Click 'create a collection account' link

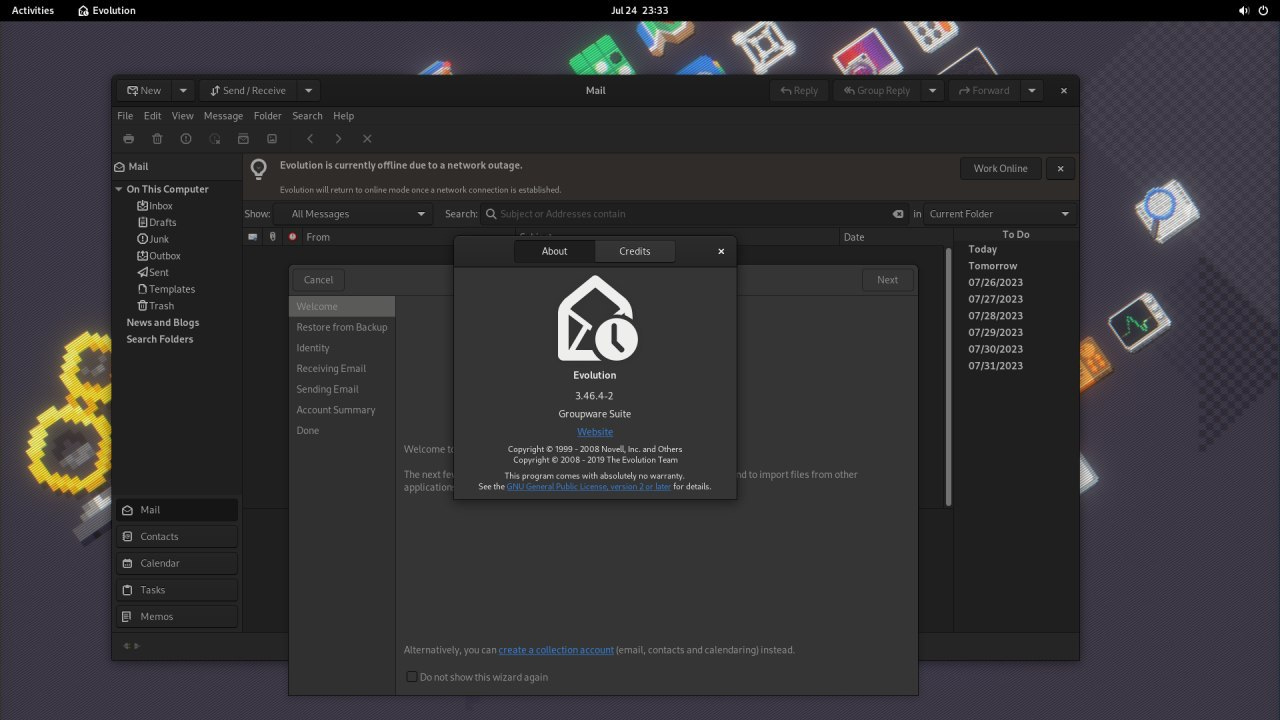(x=556, y=650)
